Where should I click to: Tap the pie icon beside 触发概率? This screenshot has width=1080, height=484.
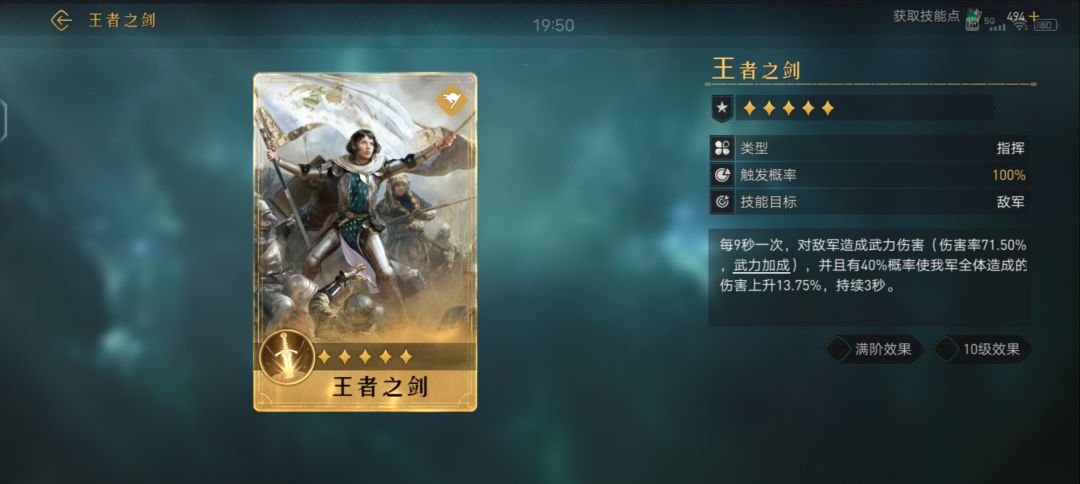pyautogui.click(x=722, y=175)
